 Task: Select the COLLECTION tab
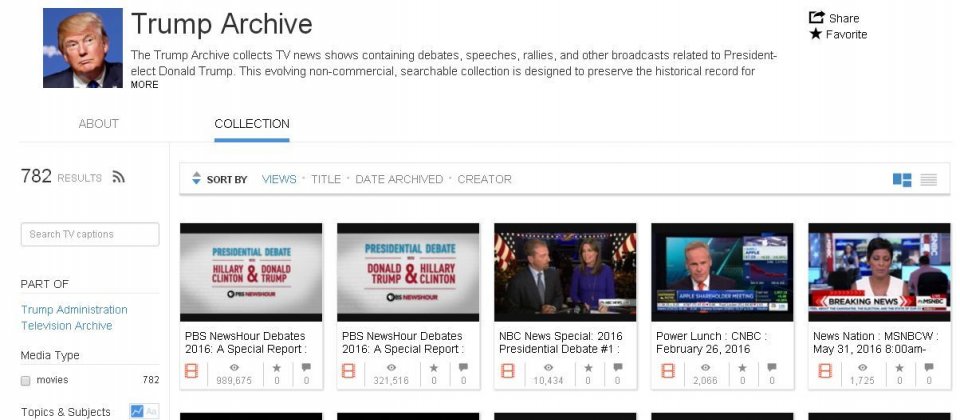(252, 124)
